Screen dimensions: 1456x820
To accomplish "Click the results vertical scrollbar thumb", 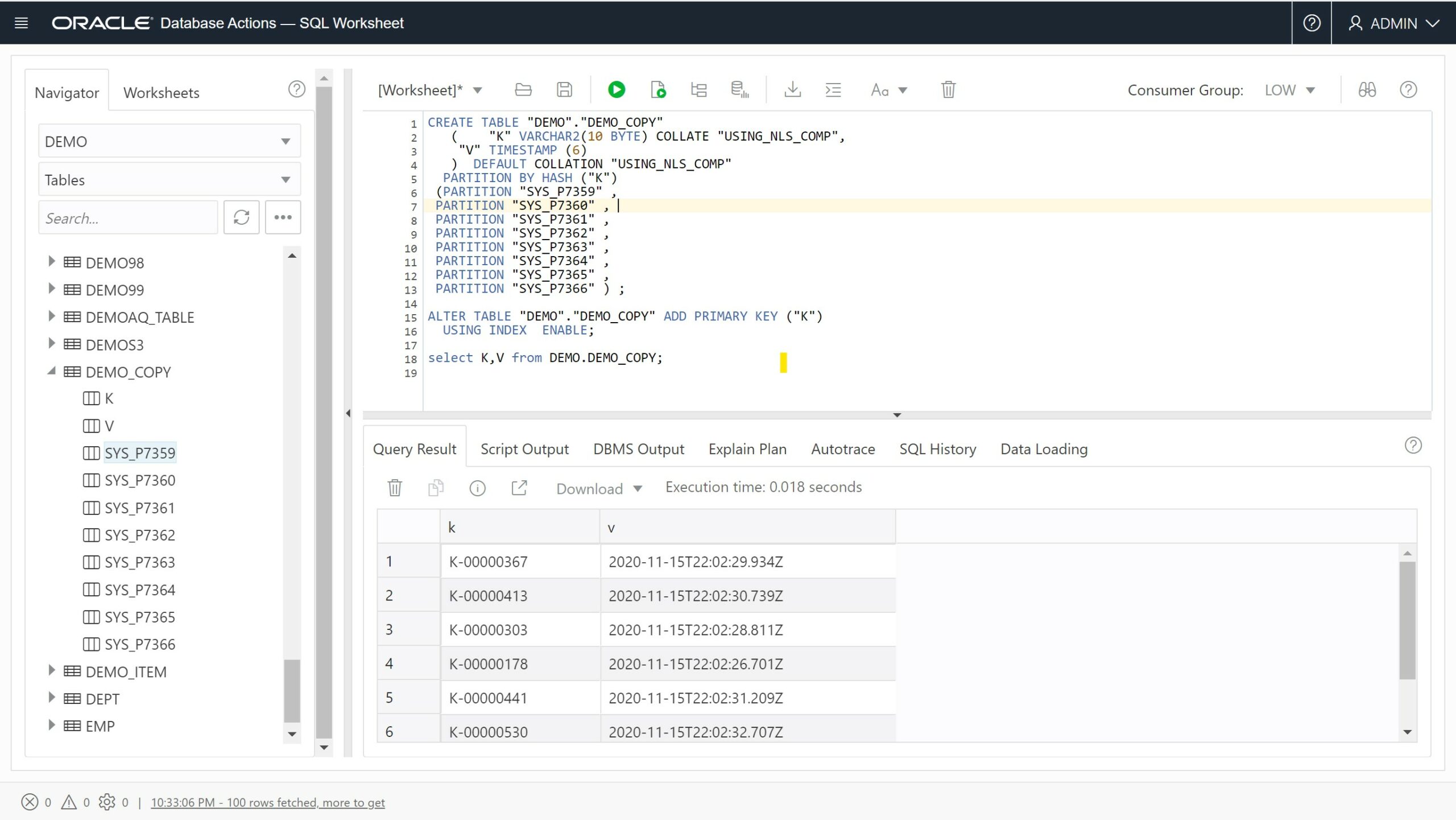I will pos(1407,620).
